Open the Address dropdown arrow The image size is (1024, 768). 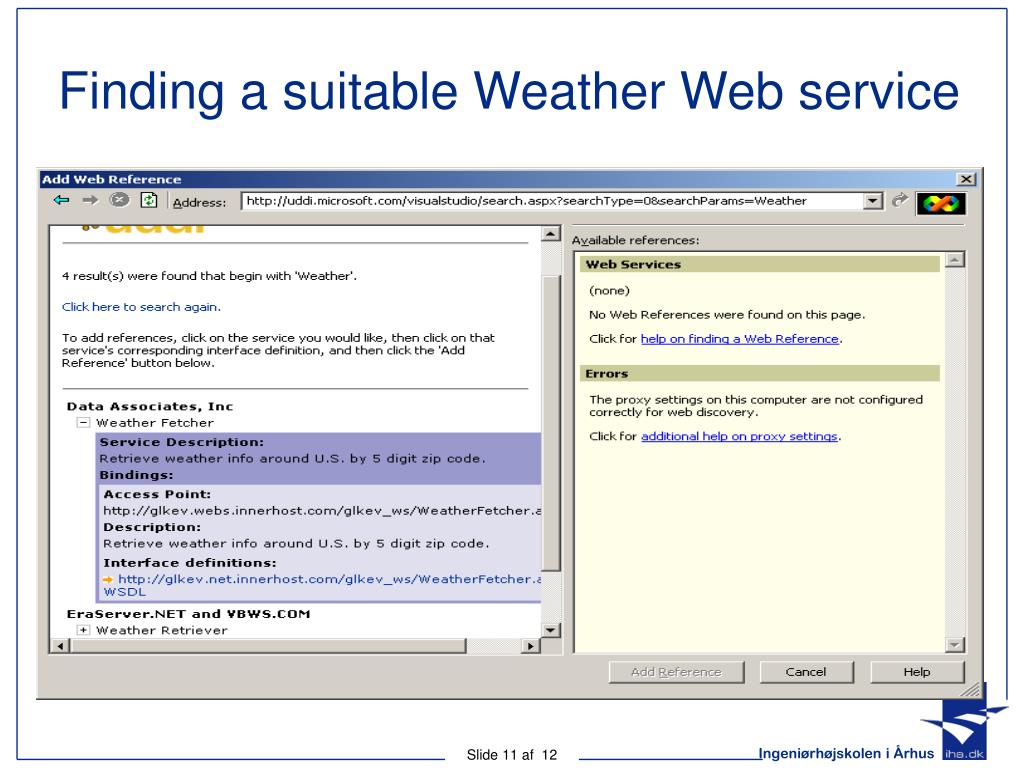tap(872, 200)
